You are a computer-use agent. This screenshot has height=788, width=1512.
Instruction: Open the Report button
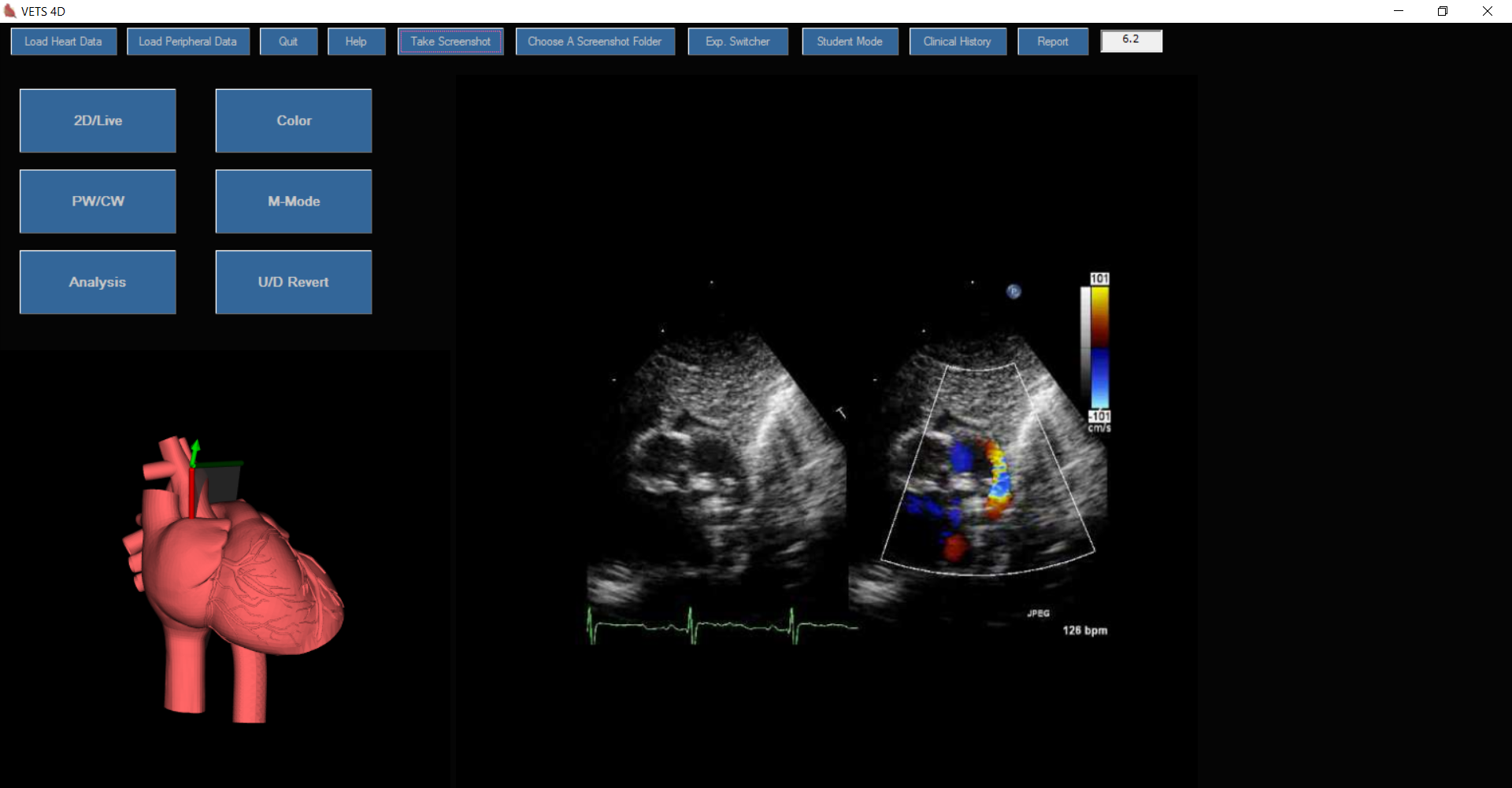(x=1053, y=42)
